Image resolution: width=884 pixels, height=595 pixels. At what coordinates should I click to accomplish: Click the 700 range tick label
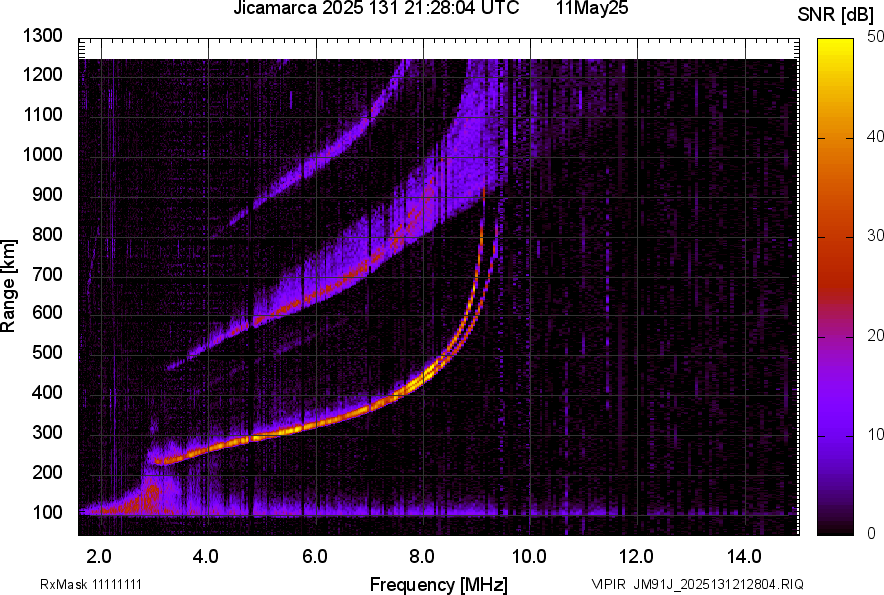tap(47, 274)
